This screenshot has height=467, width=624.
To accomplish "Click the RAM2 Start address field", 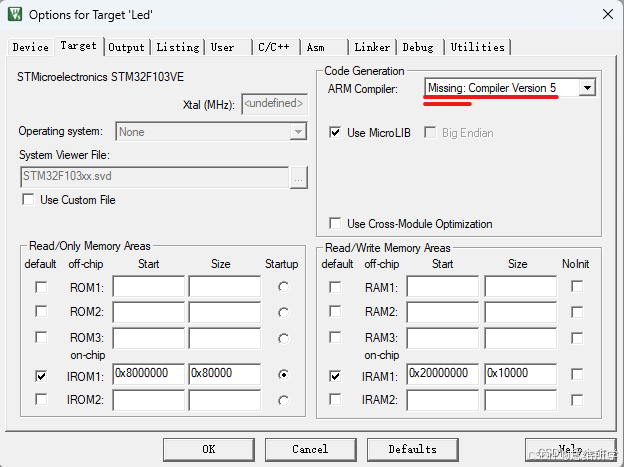I will point(443,312).
